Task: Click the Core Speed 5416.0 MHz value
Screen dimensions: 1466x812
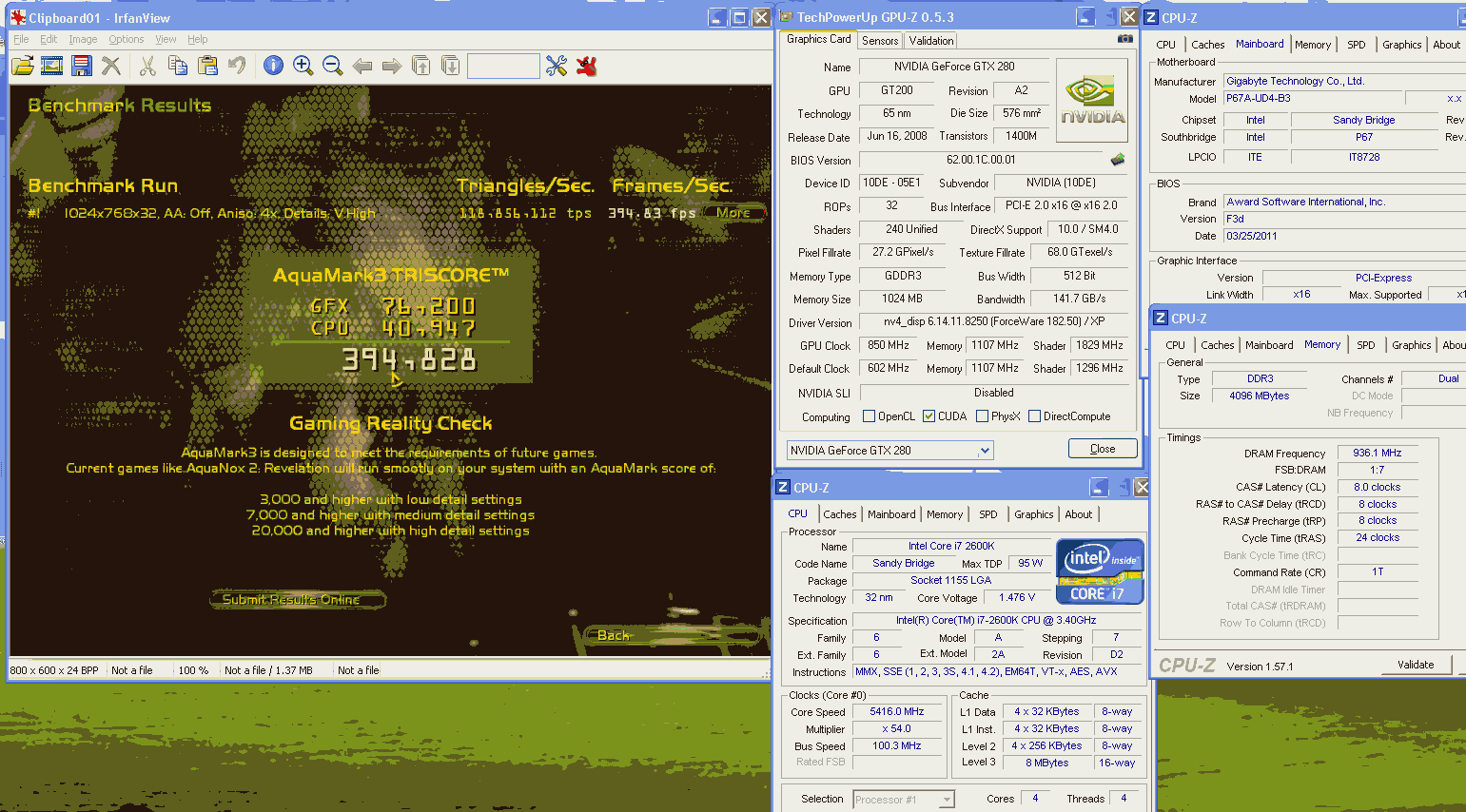Action: tap(896, 711)
